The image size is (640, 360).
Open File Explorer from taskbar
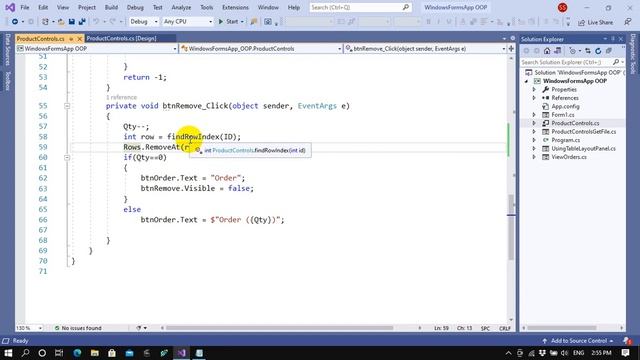coord(95,353)
